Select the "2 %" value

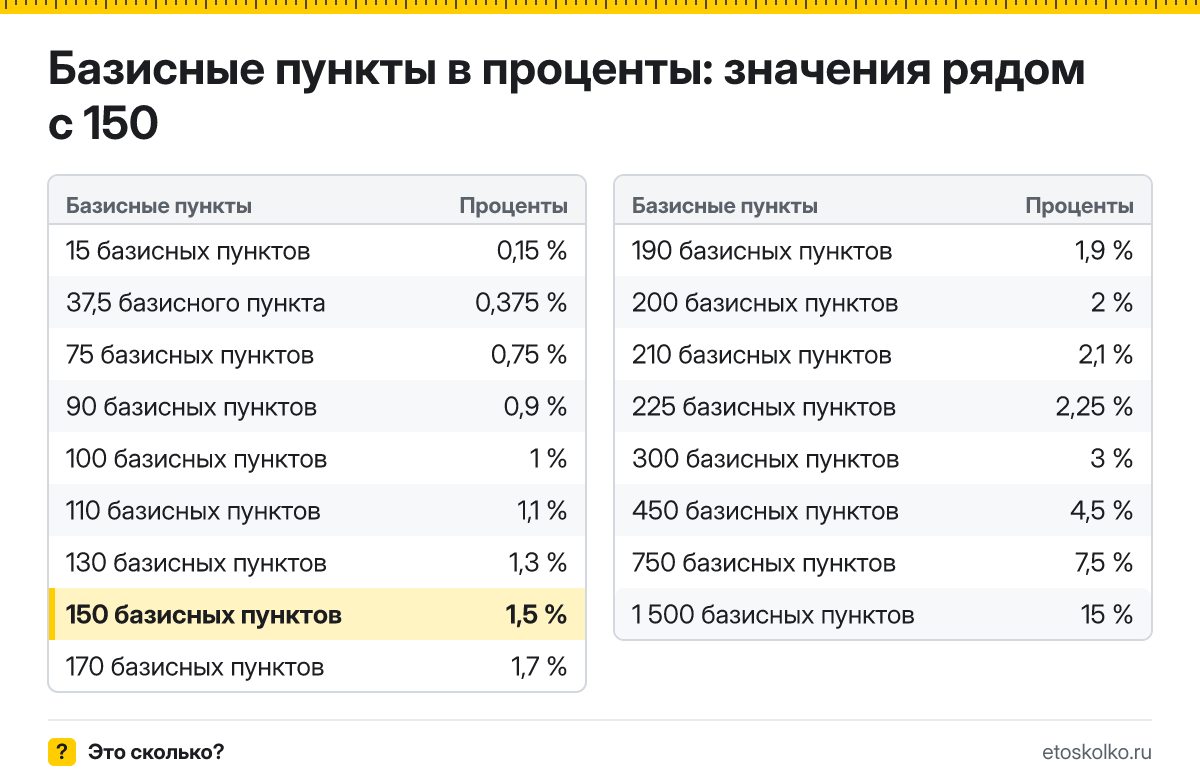point(1113,303)
